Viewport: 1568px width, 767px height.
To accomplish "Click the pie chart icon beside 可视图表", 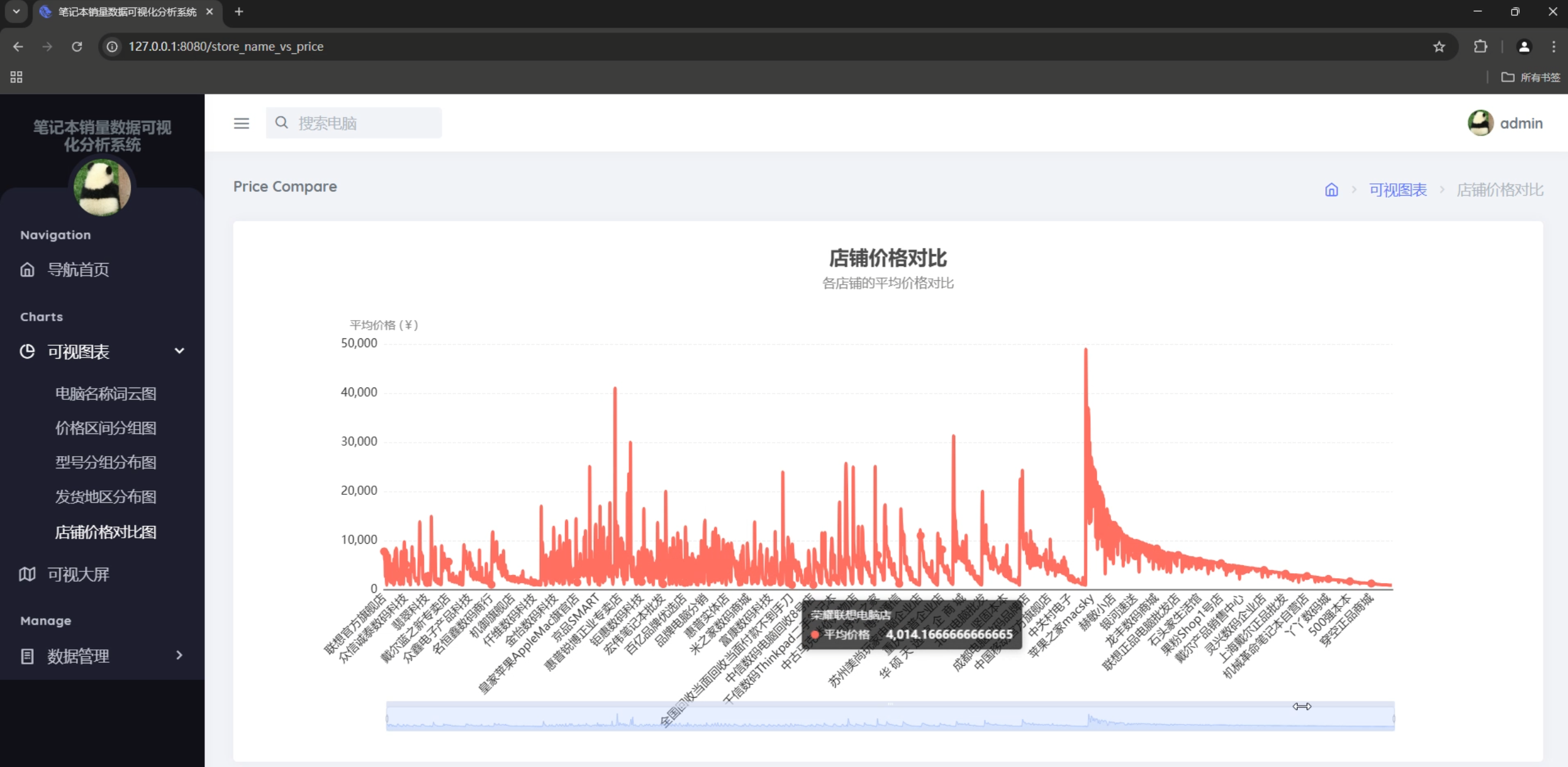I will click(27, 351).
